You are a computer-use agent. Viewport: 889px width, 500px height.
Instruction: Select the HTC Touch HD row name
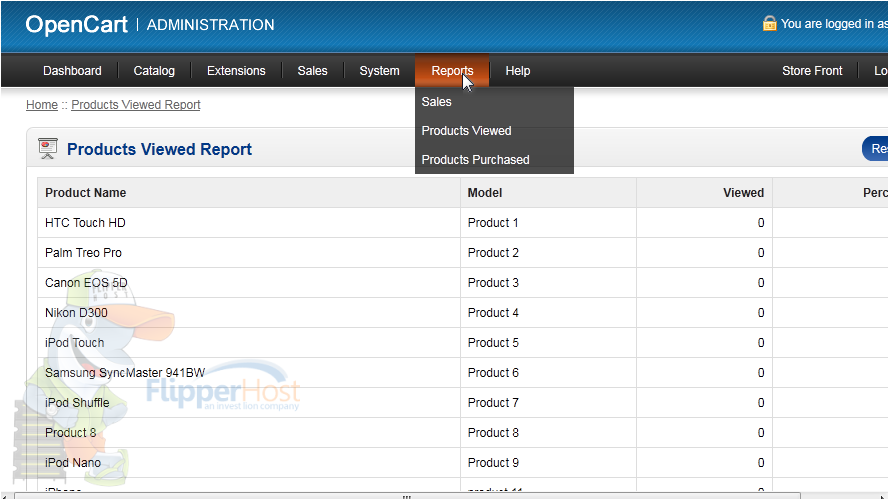(x=85, y=223)
